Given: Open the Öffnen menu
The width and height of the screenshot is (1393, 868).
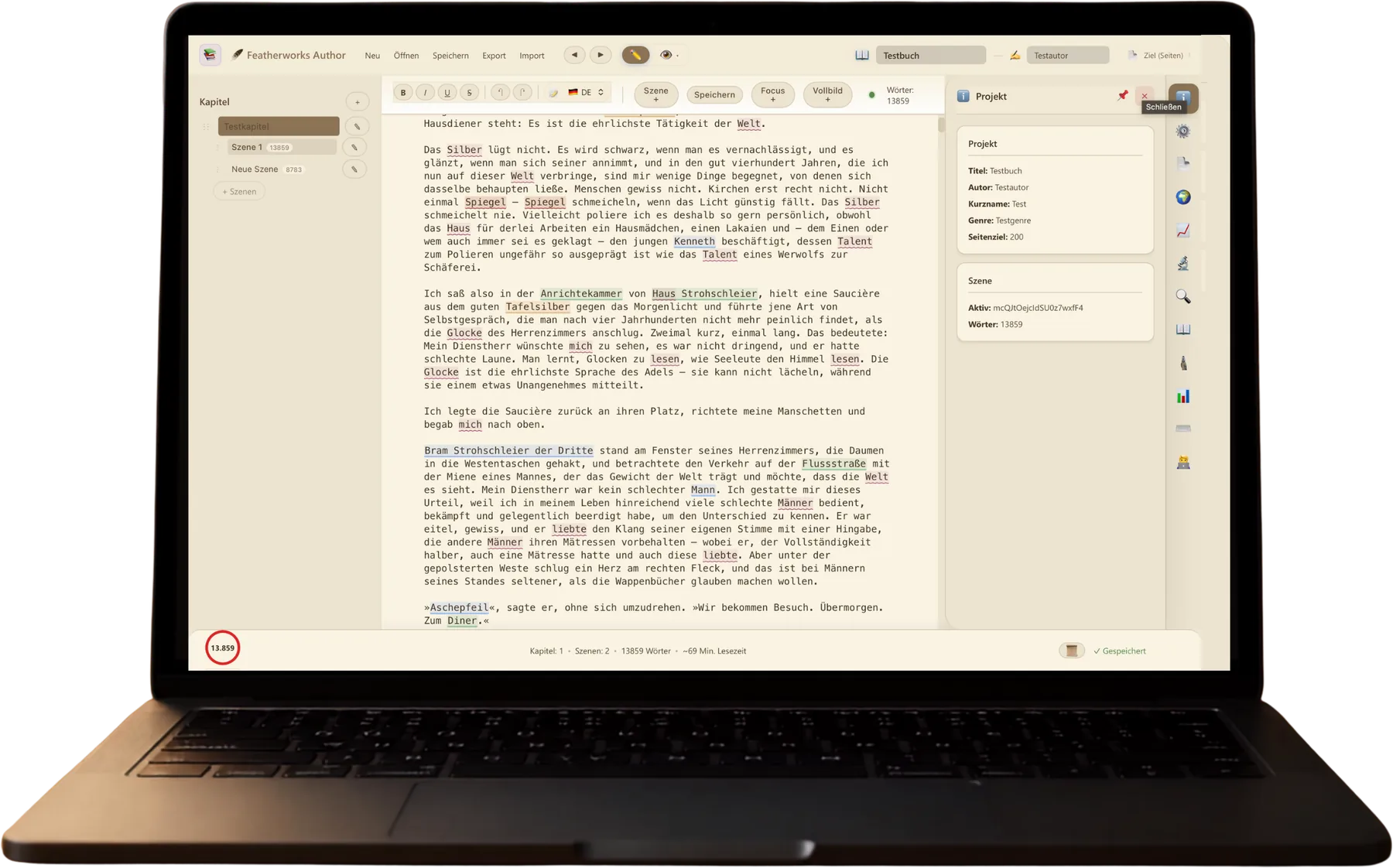Looking at the screenshot, I should (x=406, y=56).
